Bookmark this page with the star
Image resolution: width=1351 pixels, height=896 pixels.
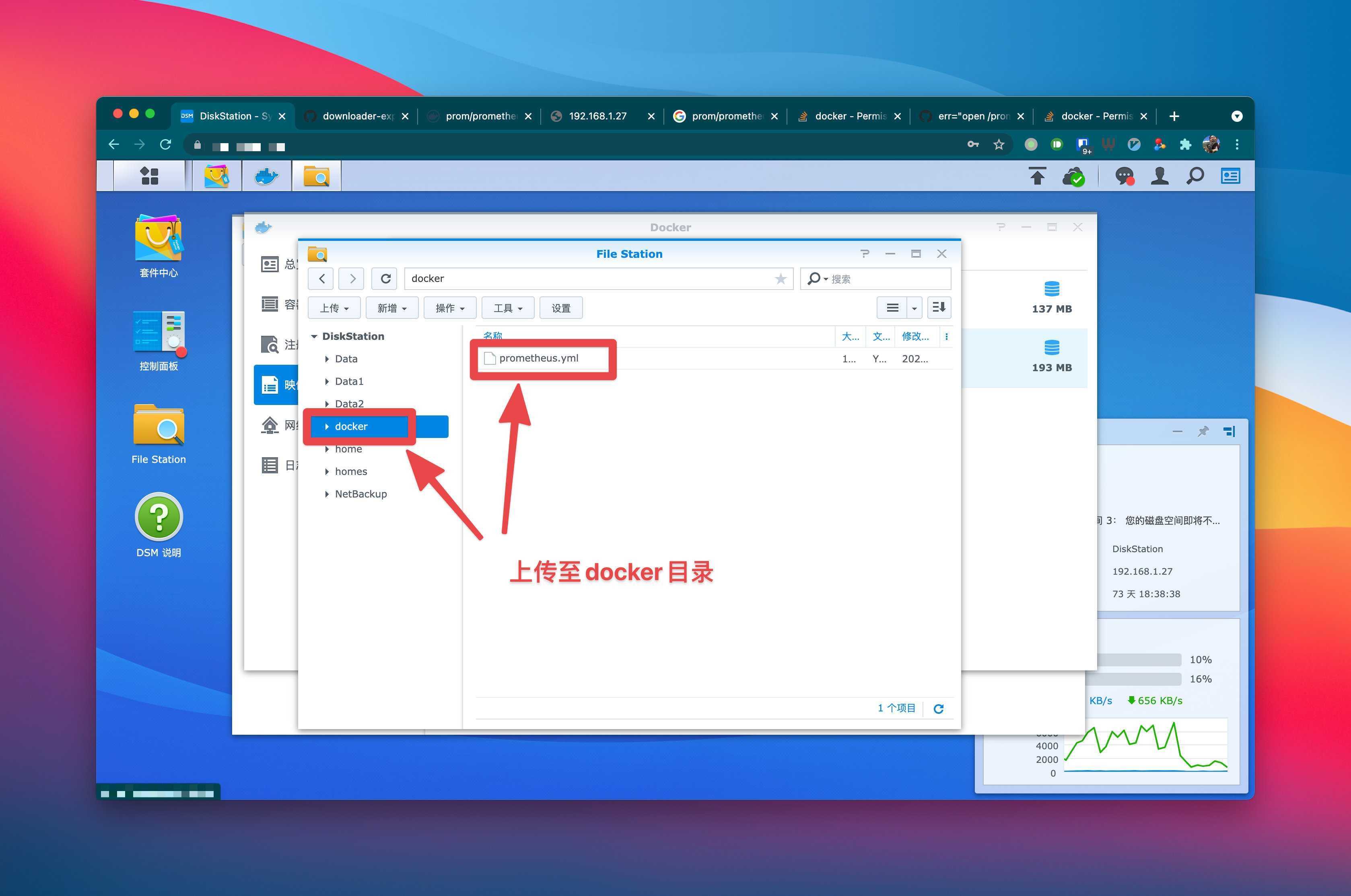pyautogui.click(x=999, y=144)
